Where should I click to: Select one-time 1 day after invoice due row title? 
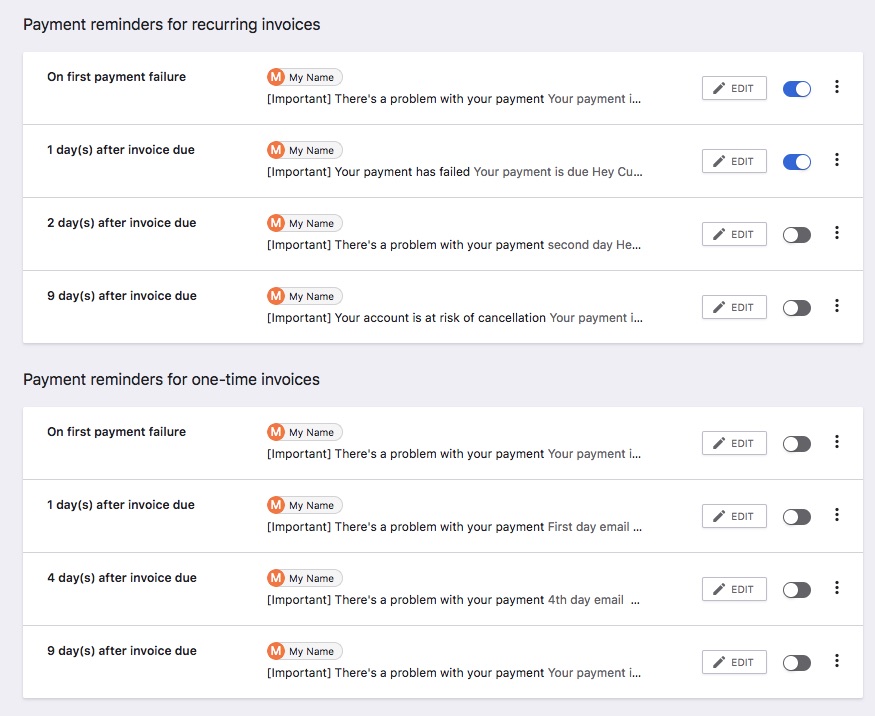[121, 504]
